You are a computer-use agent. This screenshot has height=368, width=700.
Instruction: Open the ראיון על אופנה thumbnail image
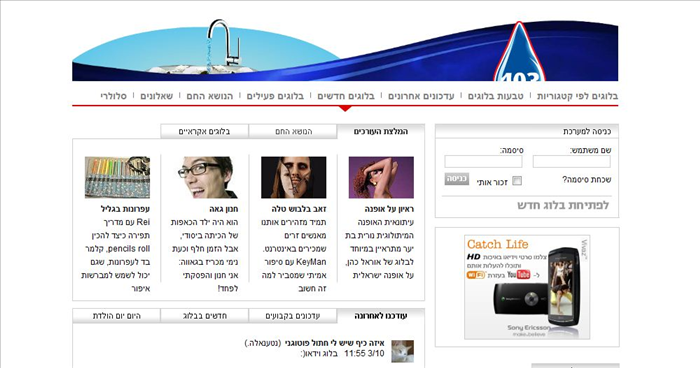[x=381, y=177]
